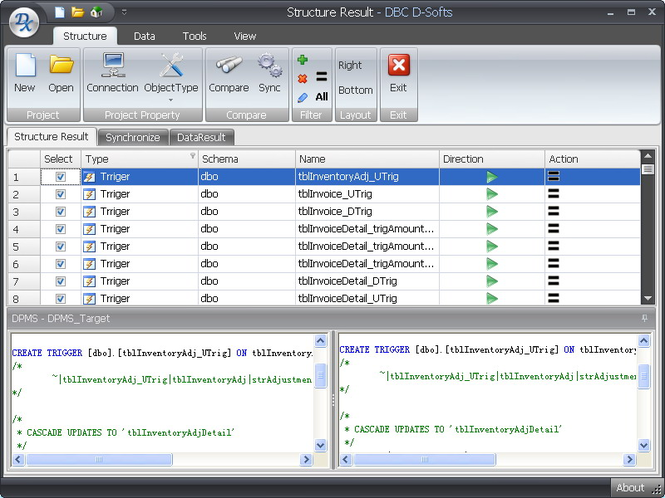Click the action equals icon for tblInventoryAdj_UTrig
665x498 pixels.
point(553,176)
